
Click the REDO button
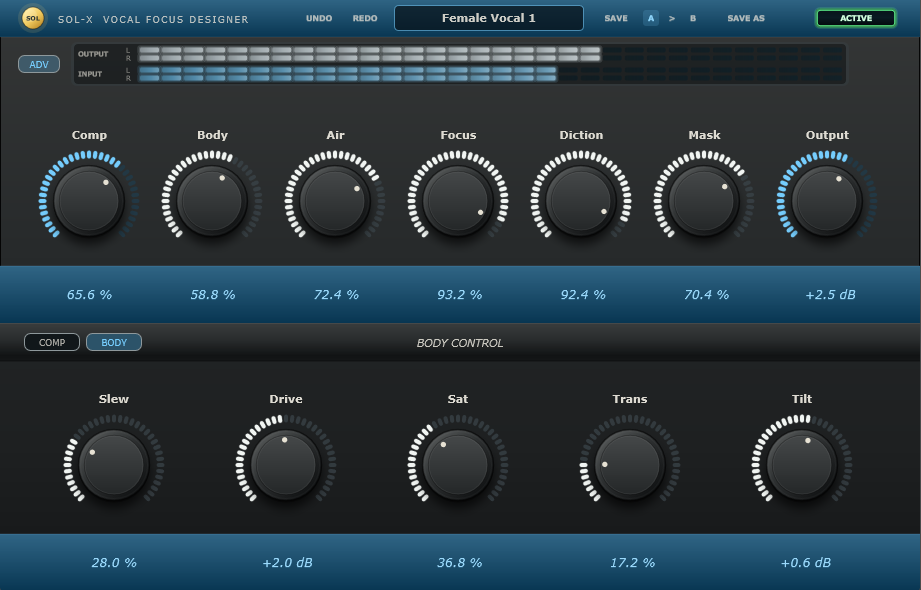point(365,18)
